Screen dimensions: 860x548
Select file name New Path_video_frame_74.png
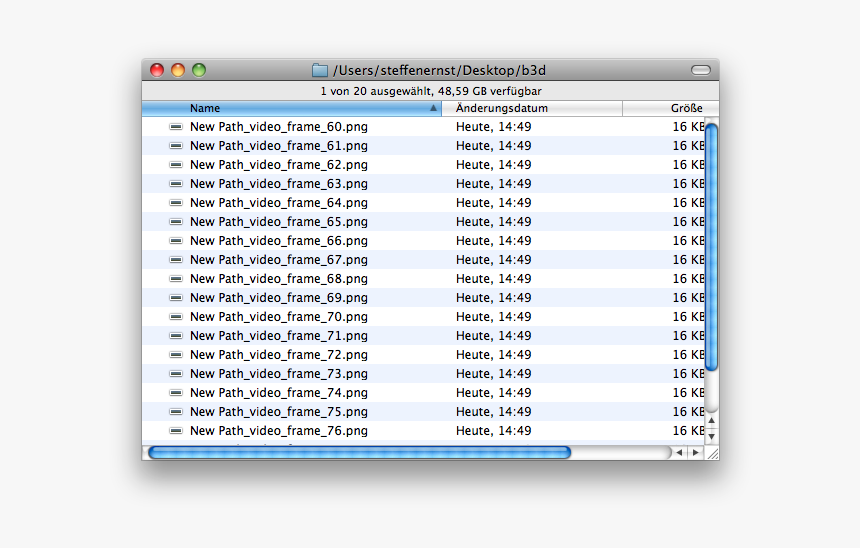[x=279, y=393]
